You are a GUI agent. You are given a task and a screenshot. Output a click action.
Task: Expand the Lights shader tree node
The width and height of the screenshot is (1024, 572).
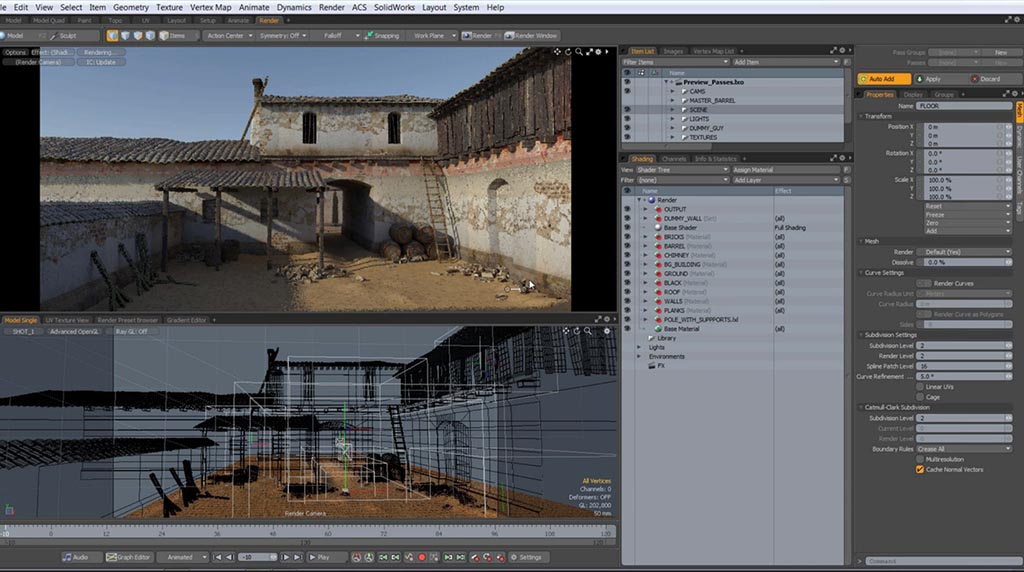point(639,347)
